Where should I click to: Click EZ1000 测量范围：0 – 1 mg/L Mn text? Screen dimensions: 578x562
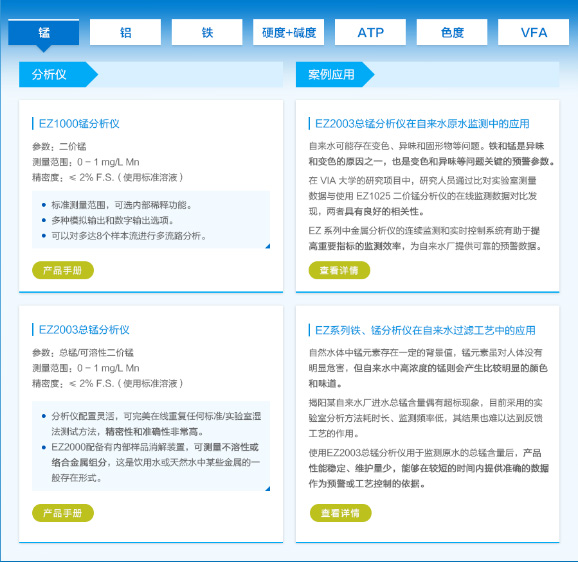[86, 162]
